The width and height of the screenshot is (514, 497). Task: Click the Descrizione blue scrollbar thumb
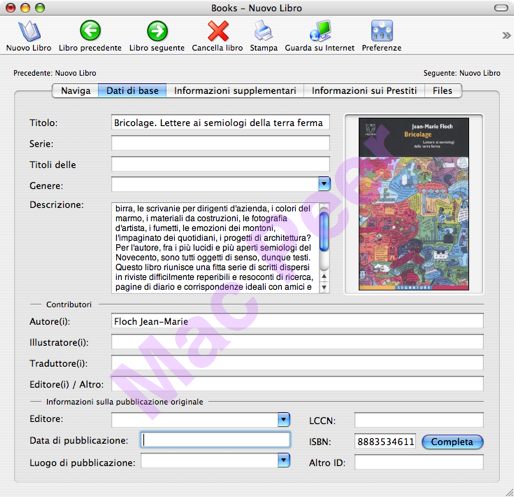pyautogui.click(x=324, y=231)
